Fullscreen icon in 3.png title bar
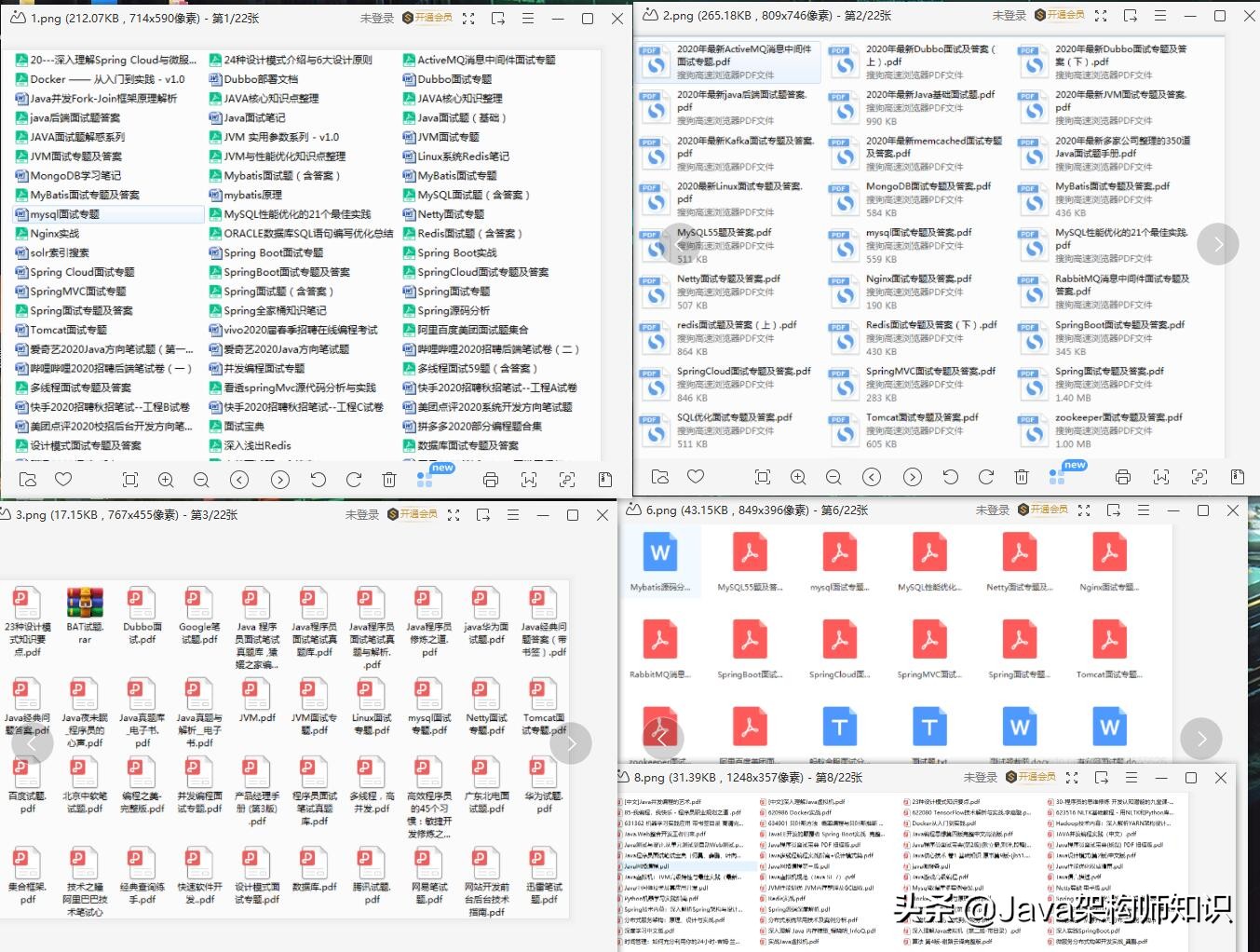This screenshot has width=1260, height=952. 454,514
